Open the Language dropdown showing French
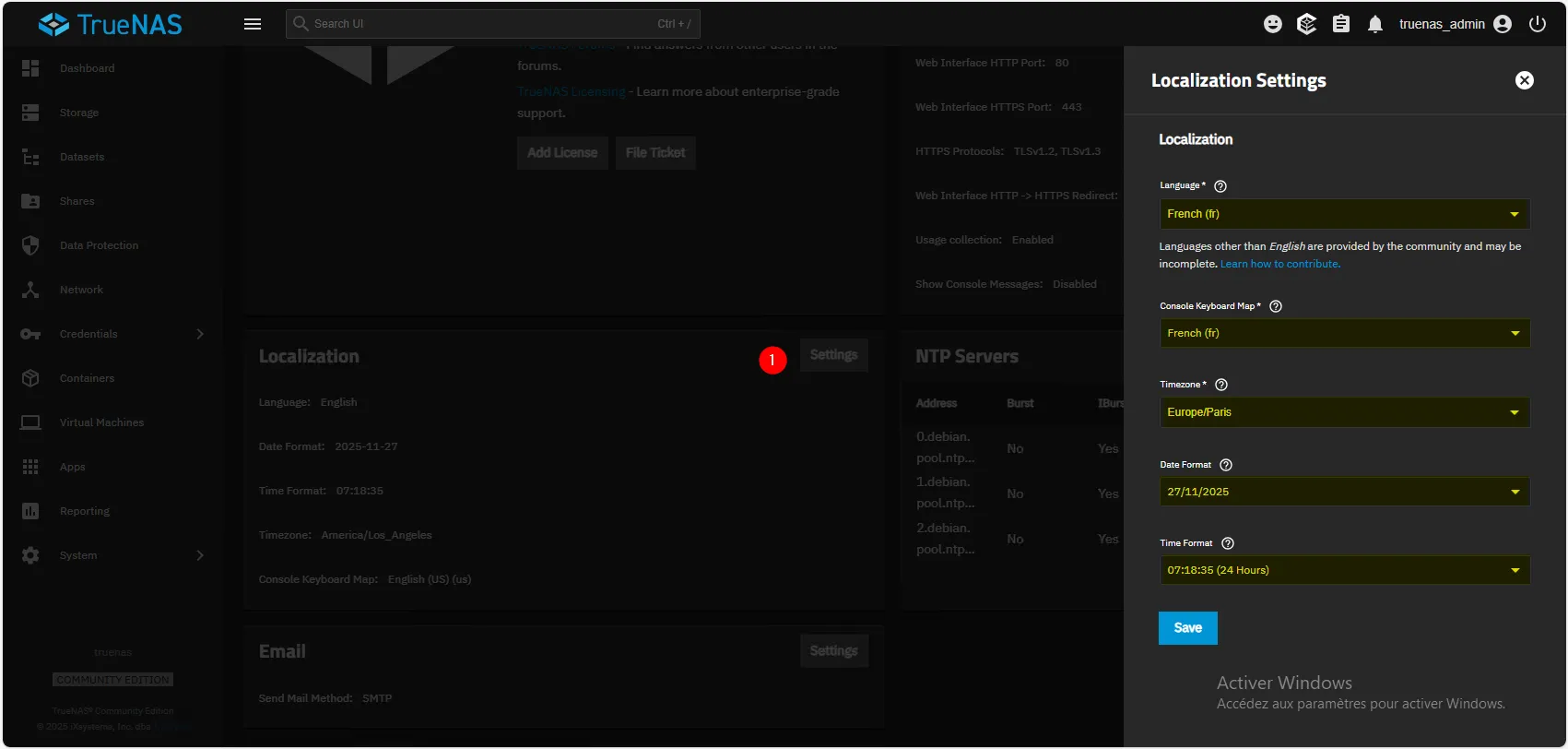This screenshot has height=749, width=1568. 1343,214
